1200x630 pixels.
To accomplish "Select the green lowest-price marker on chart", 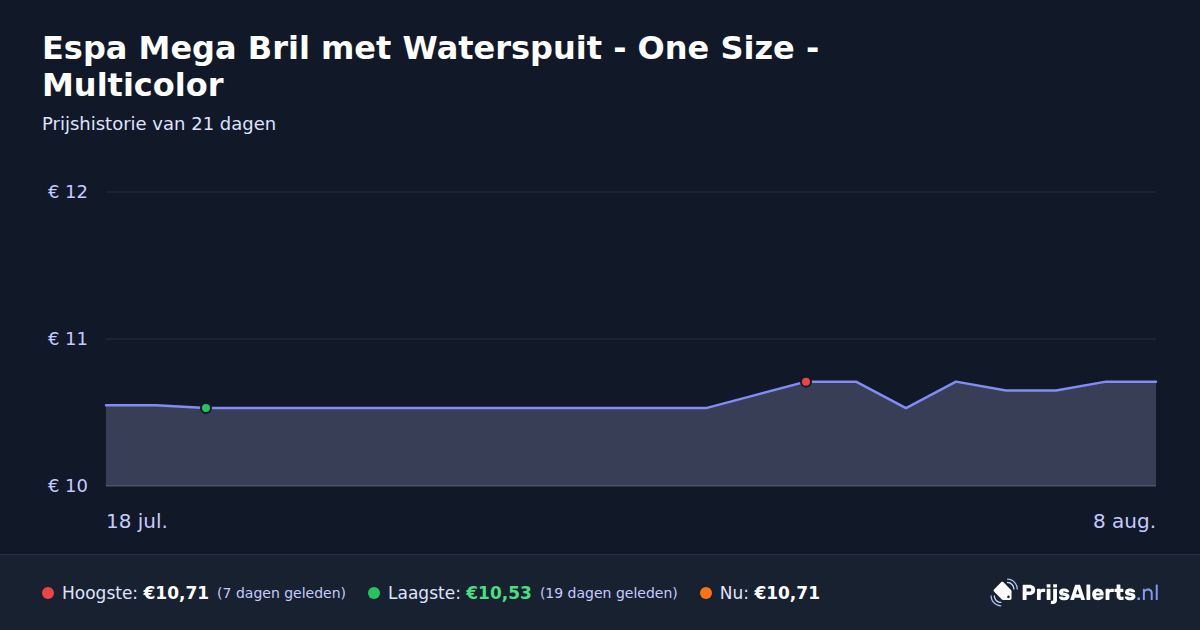I will (x=206, y=408).
